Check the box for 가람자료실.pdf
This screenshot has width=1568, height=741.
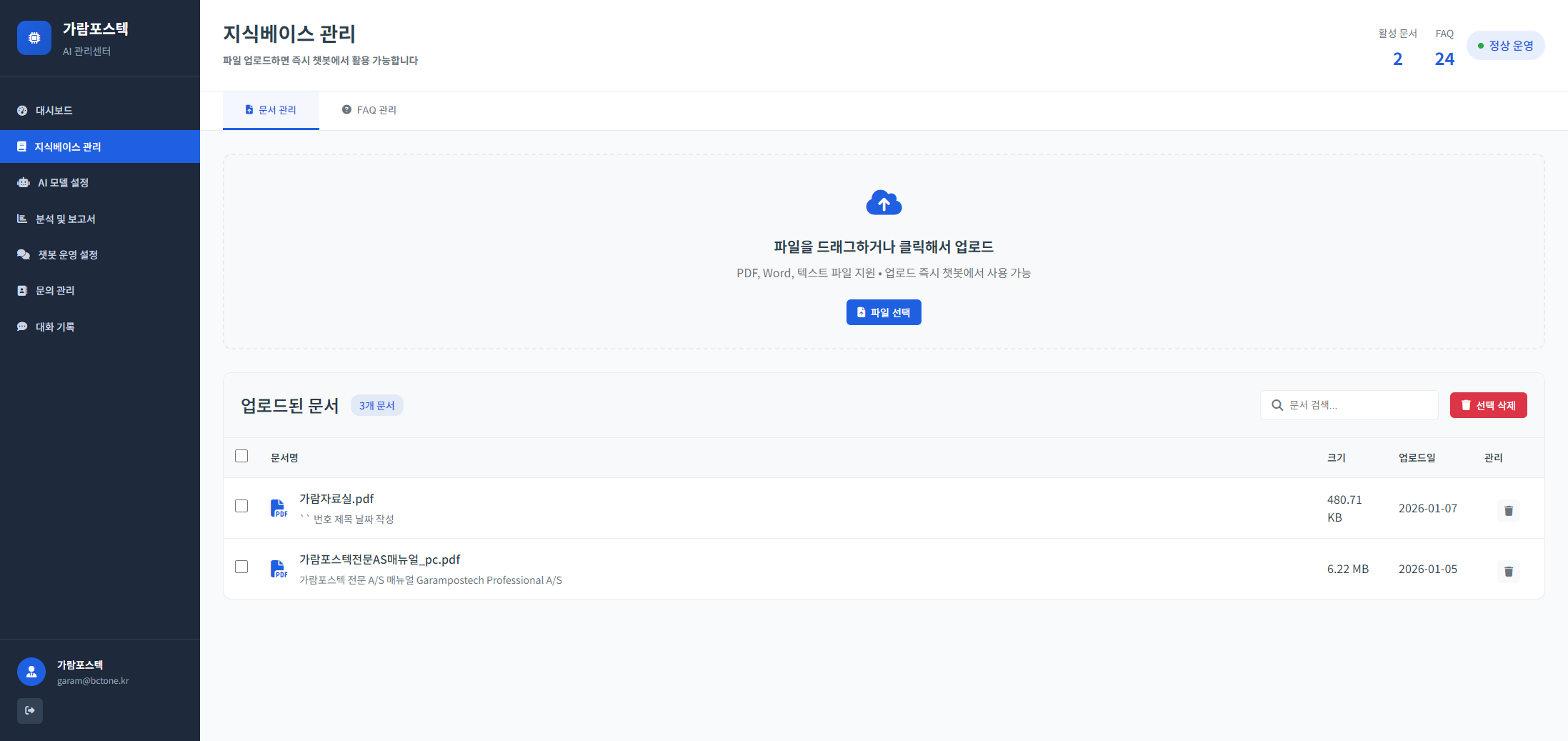click(241, 506)
